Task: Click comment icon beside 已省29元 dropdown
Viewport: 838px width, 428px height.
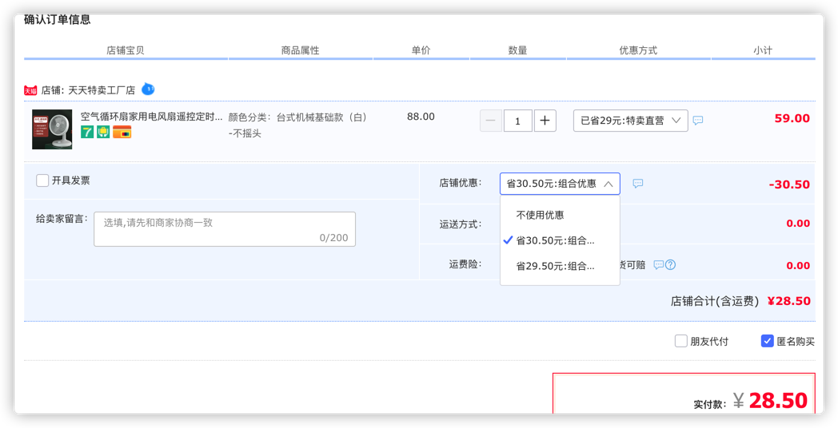Action: coord(698,121)
